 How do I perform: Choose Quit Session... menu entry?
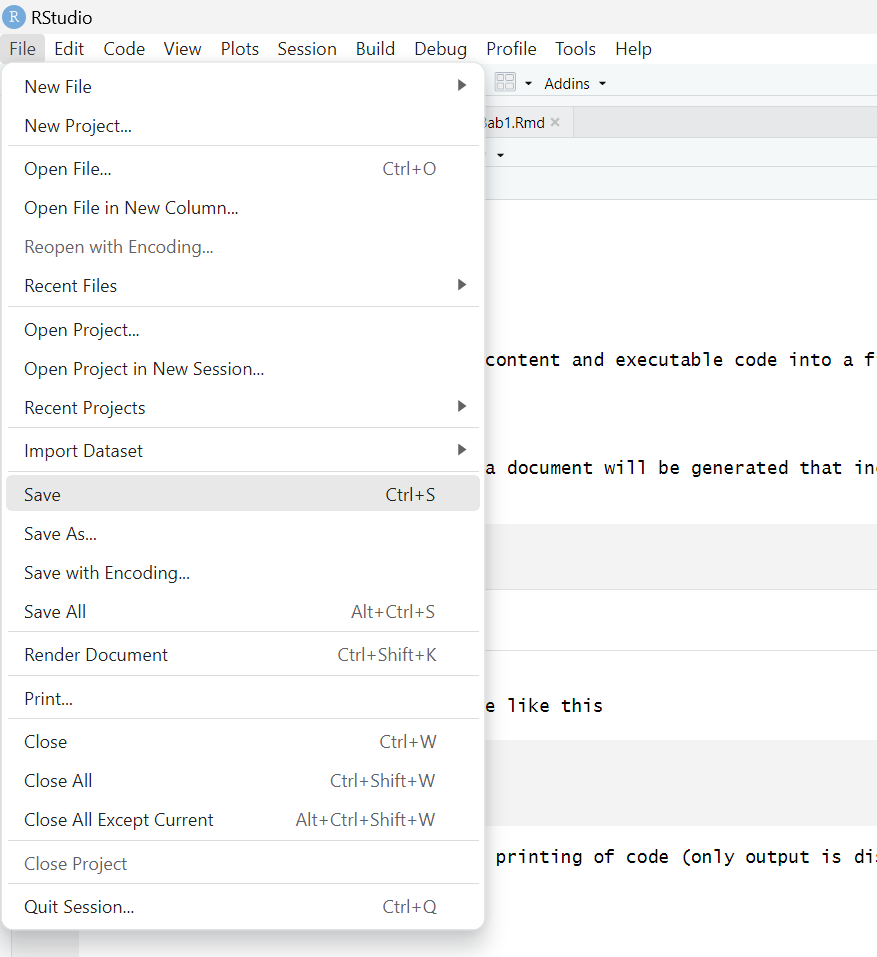pos(243,906)
